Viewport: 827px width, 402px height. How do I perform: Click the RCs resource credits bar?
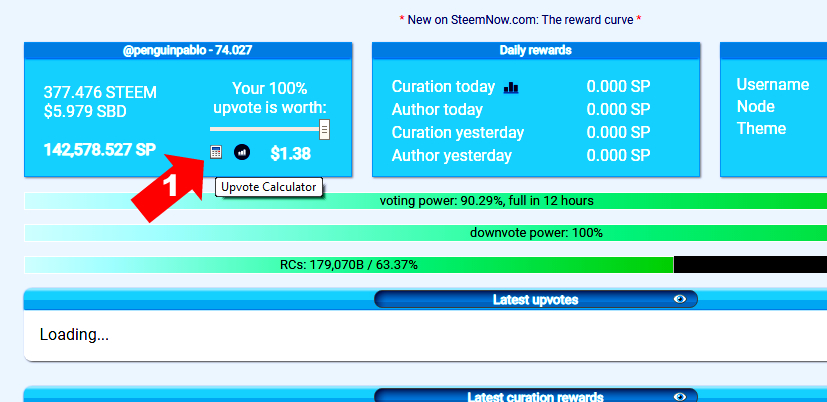tap(426, 265)
